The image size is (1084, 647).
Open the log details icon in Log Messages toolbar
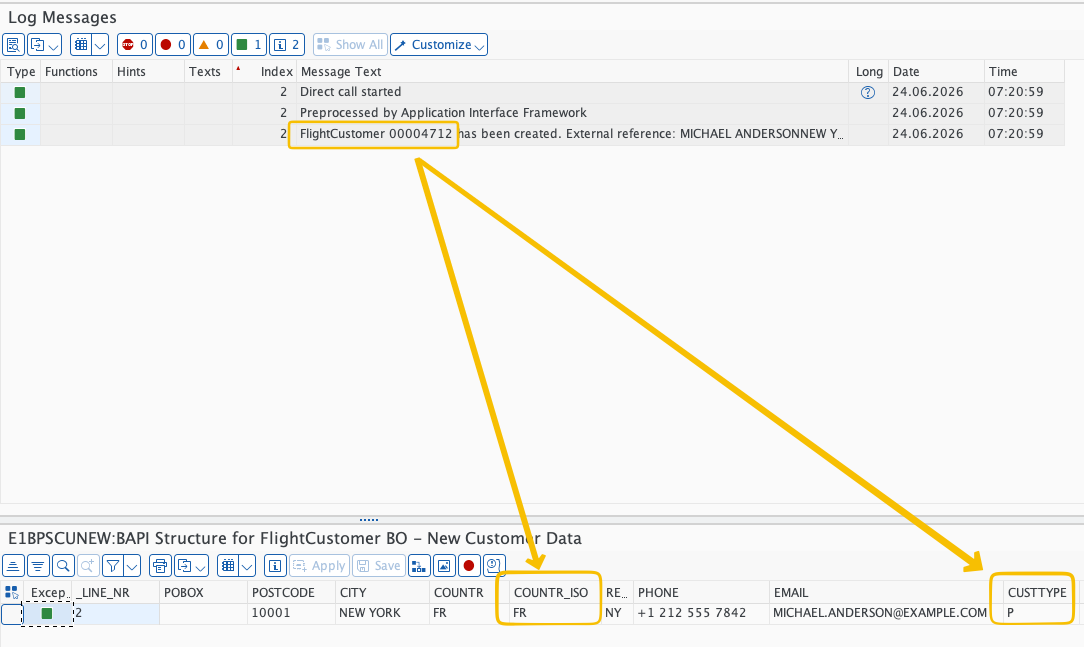13,45
